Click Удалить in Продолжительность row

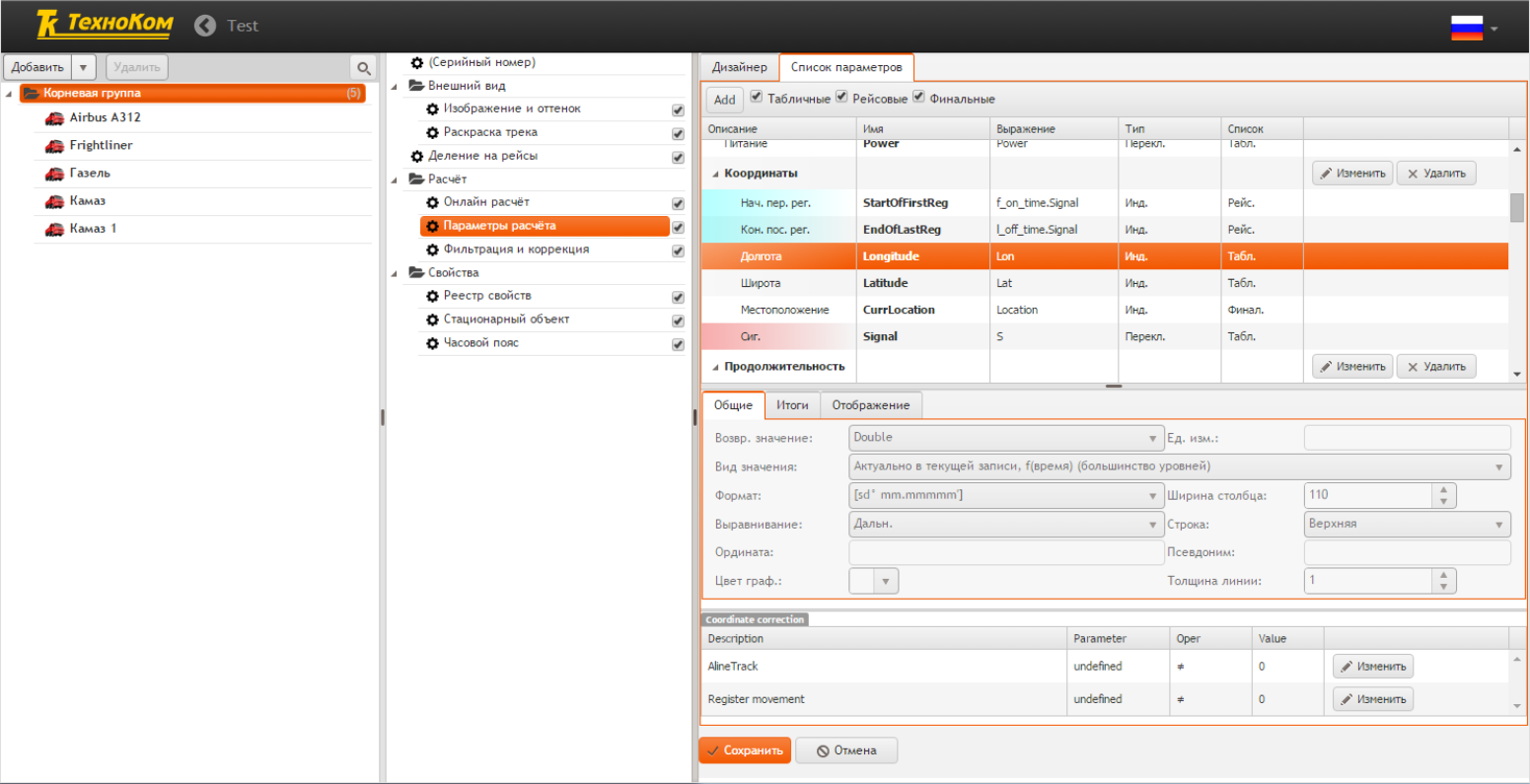point(1436,367)
